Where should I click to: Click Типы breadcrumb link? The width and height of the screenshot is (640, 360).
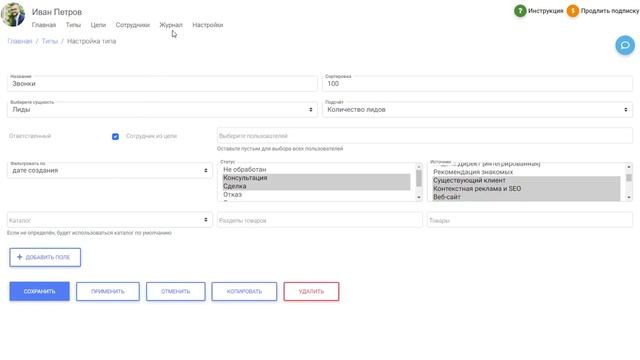(50, 41)
